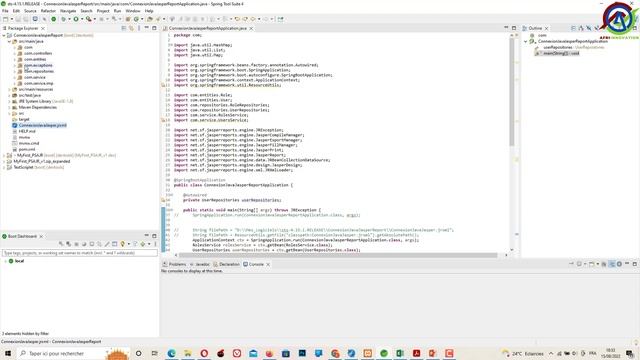
Task: Collapse all in Package Explorer toolbar
Action: point(124,28)
